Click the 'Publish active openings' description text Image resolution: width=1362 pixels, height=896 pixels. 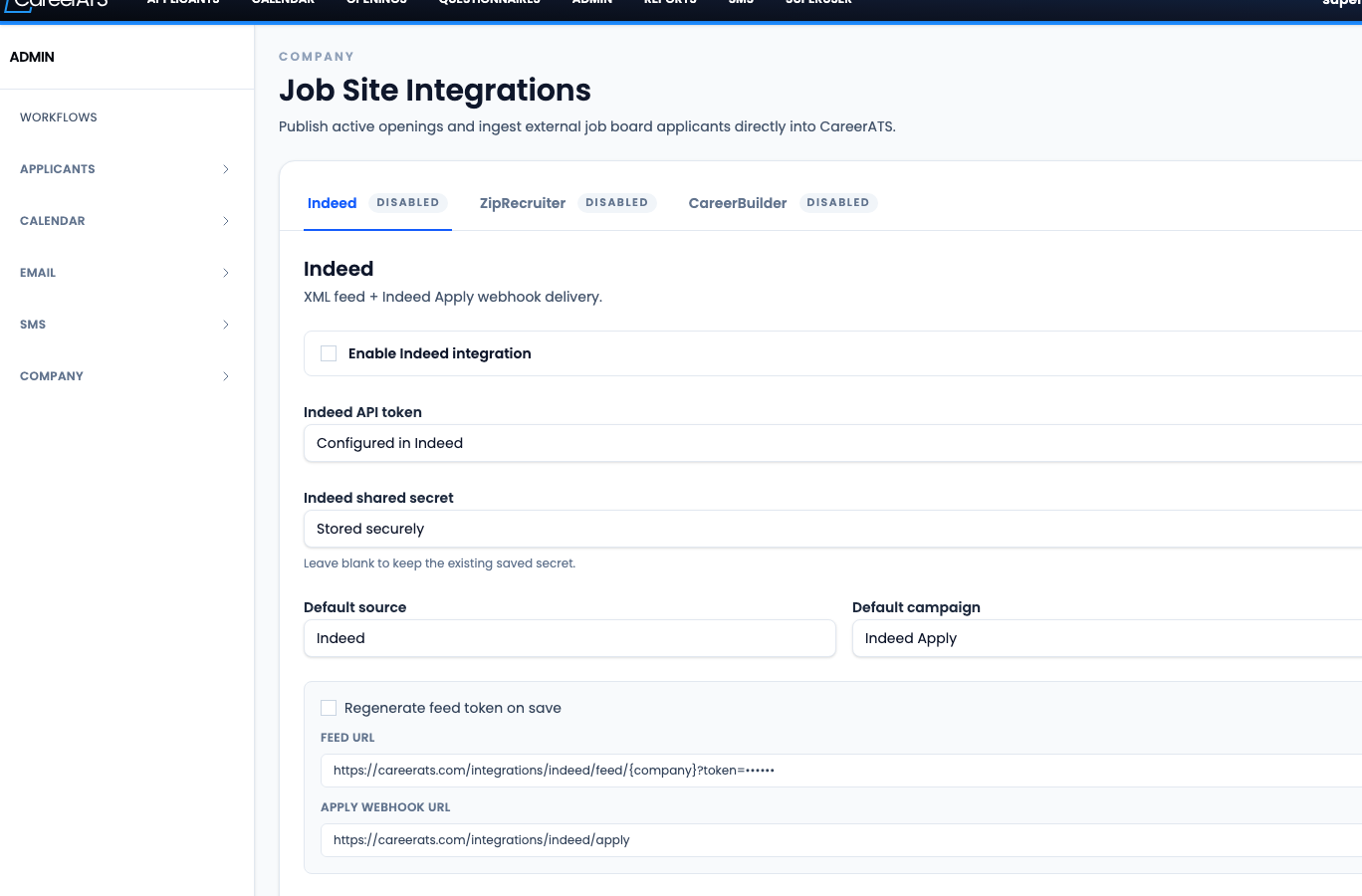point(587,126)
